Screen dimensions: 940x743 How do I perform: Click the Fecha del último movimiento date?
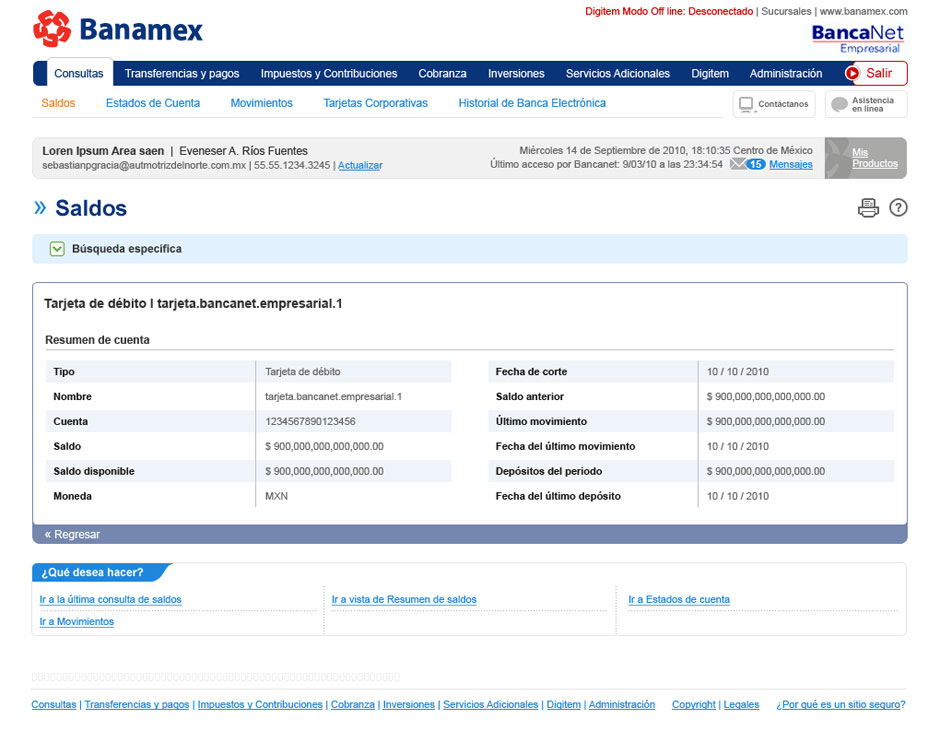(x=737, y=447)
